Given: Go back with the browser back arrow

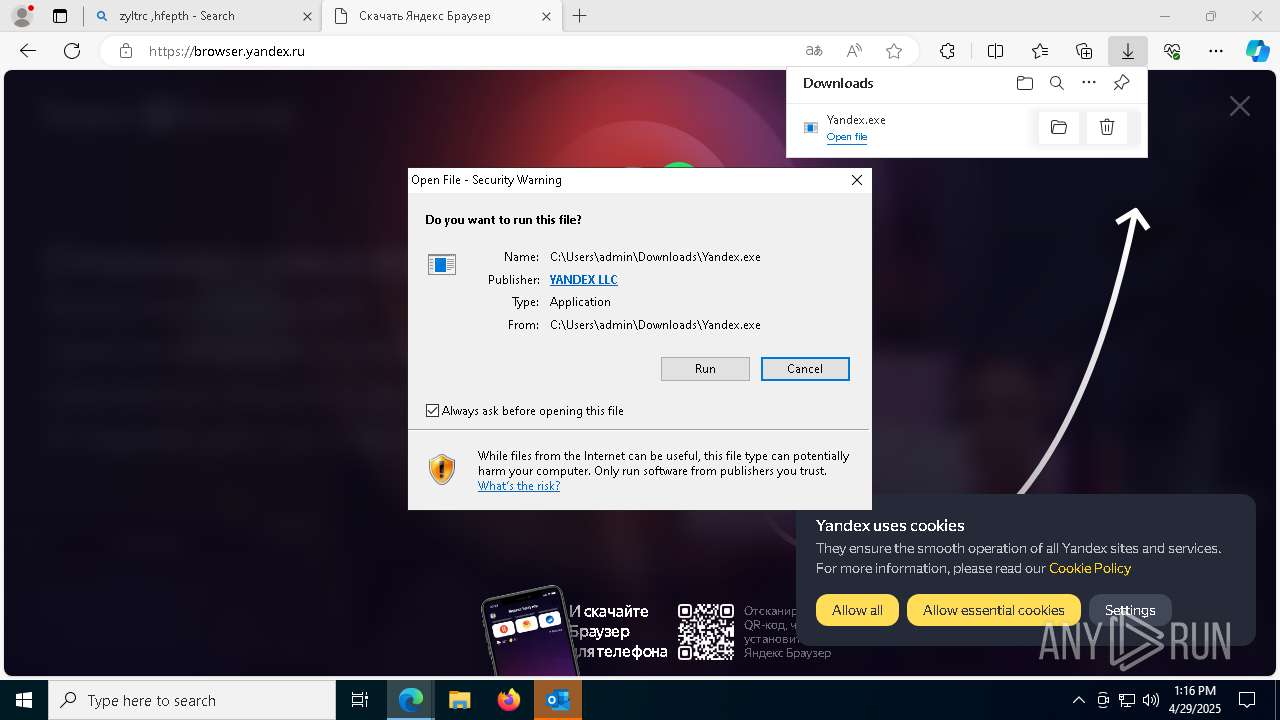Looking at the screenshot, I should [x=28, y=51].
